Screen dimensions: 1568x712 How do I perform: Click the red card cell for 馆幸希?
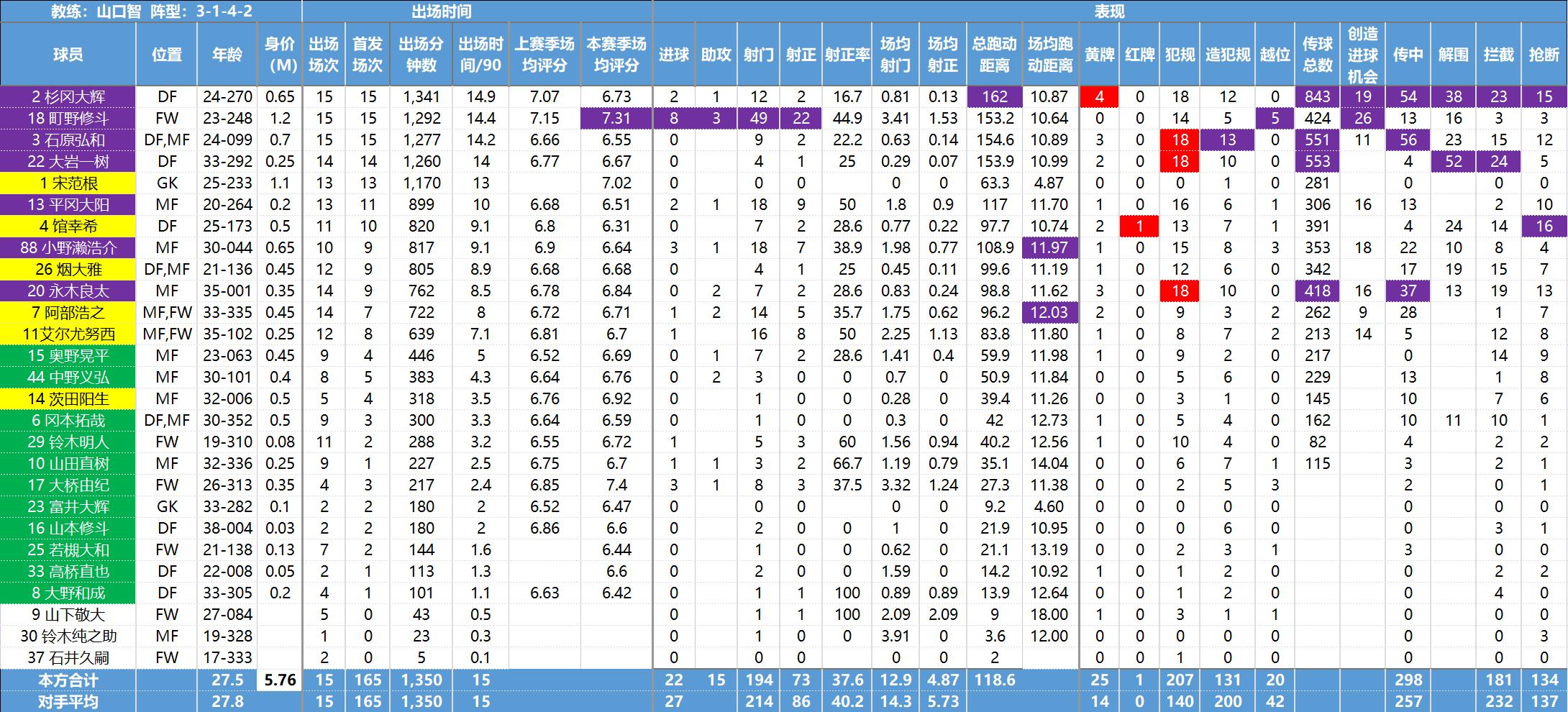[1140, 226]
